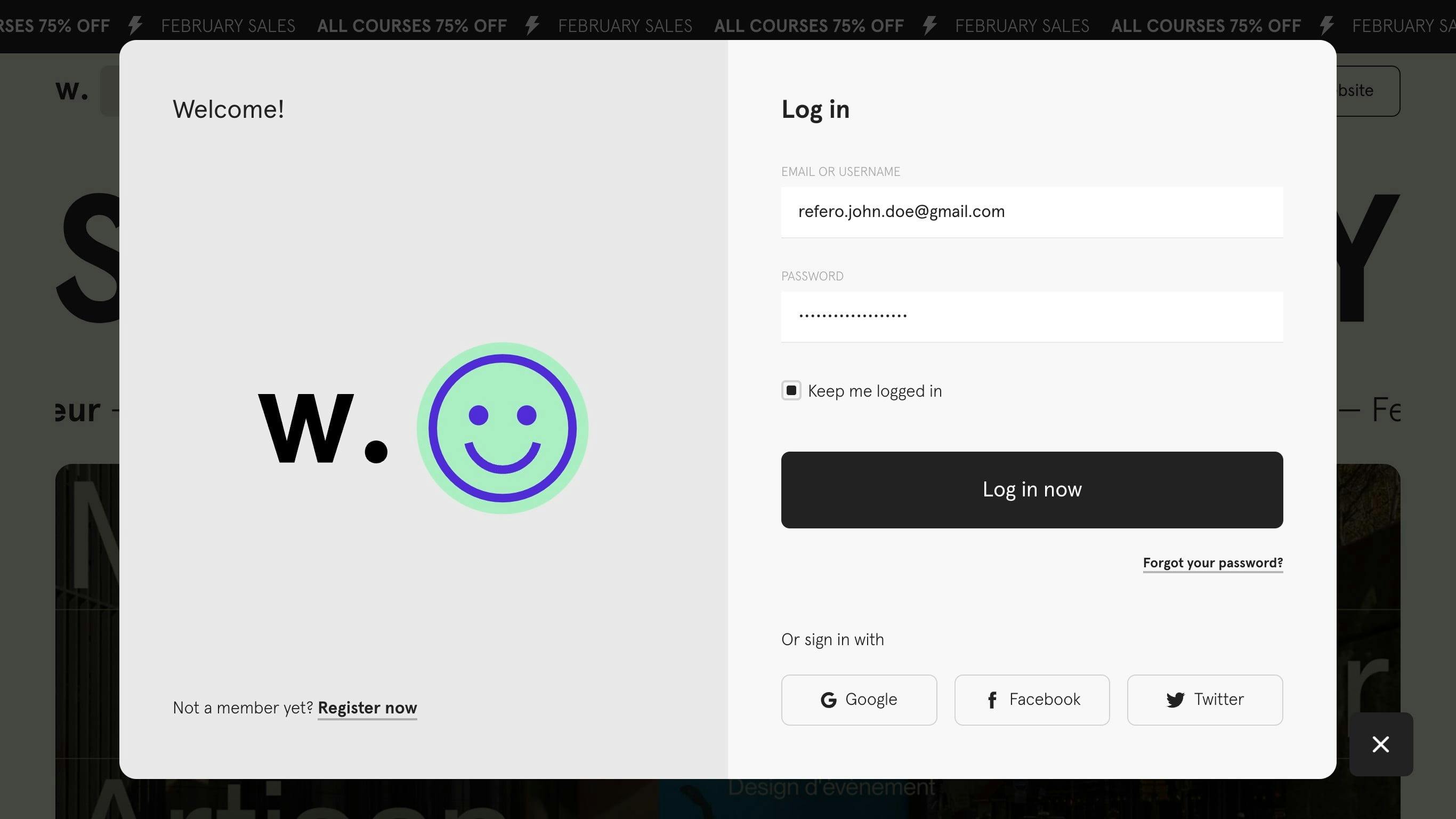Click the Register now link
Image resolution: width=1456 pixels, height=819 pixels.
(367, 708)
